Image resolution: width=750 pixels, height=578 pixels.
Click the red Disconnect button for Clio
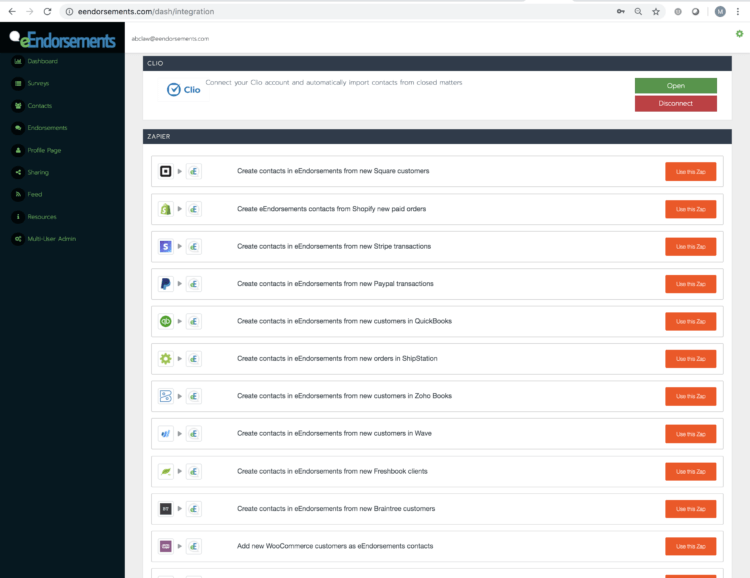click(x=675, y=103)
